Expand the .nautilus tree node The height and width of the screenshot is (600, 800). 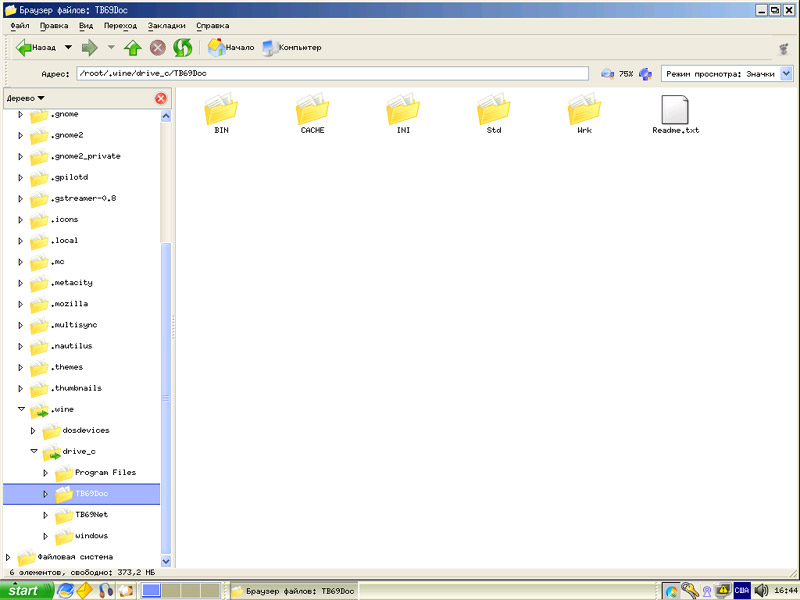tap(20, 346)
